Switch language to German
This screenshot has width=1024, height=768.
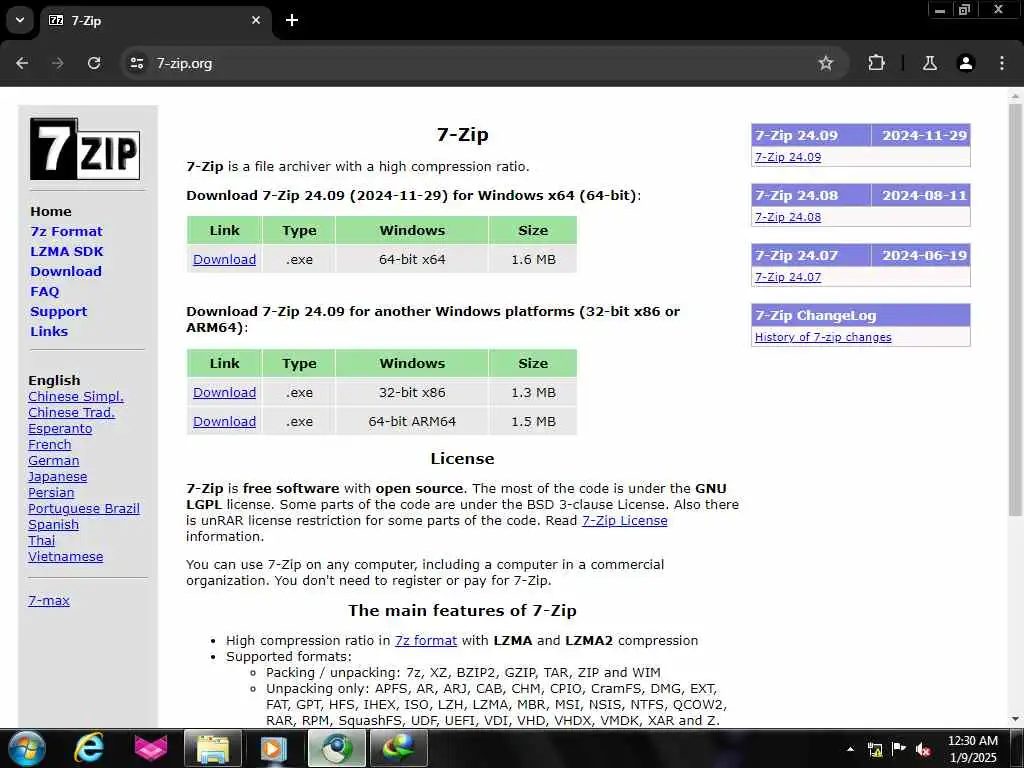pos(54,460)
